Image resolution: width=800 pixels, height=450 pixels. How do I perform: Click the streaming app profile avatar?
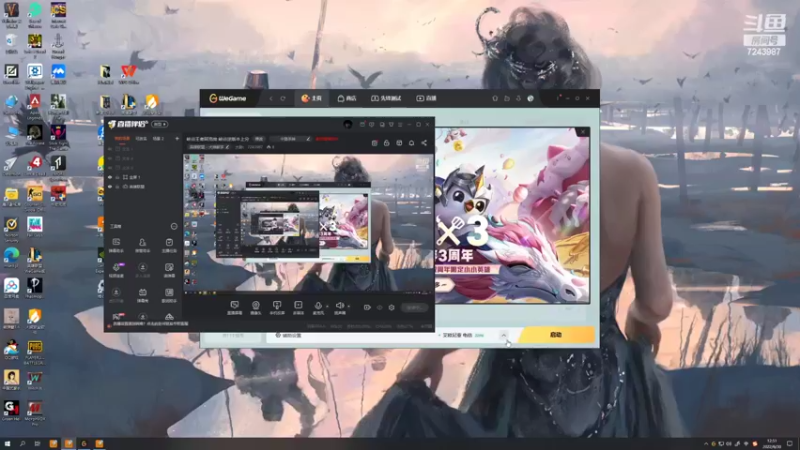click(x=348, y=124)
